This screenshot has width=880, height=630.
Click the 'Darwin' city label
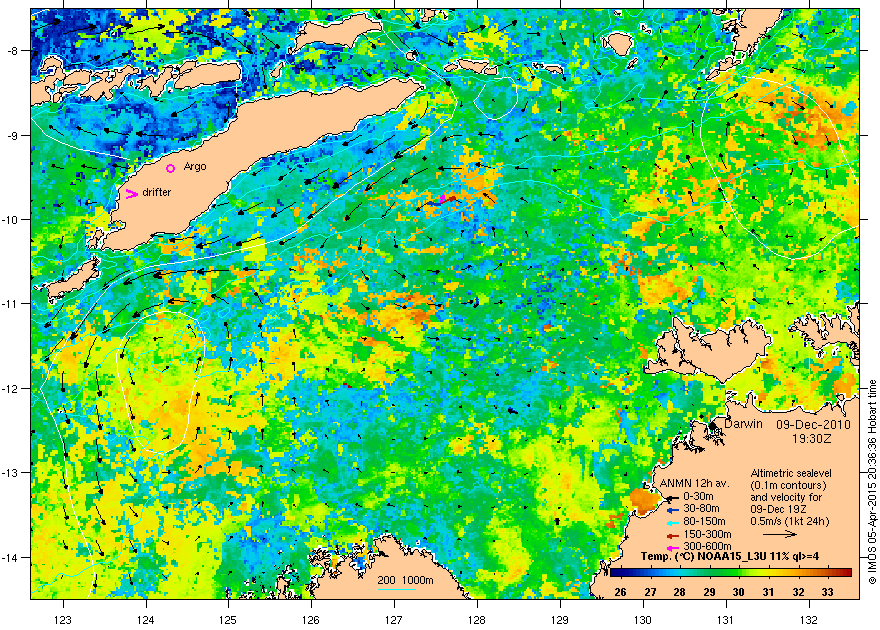(743, 424)
